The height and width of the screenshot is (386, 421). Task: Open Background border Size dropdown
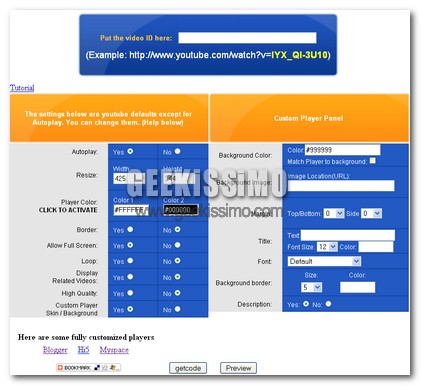pos(312,287)
